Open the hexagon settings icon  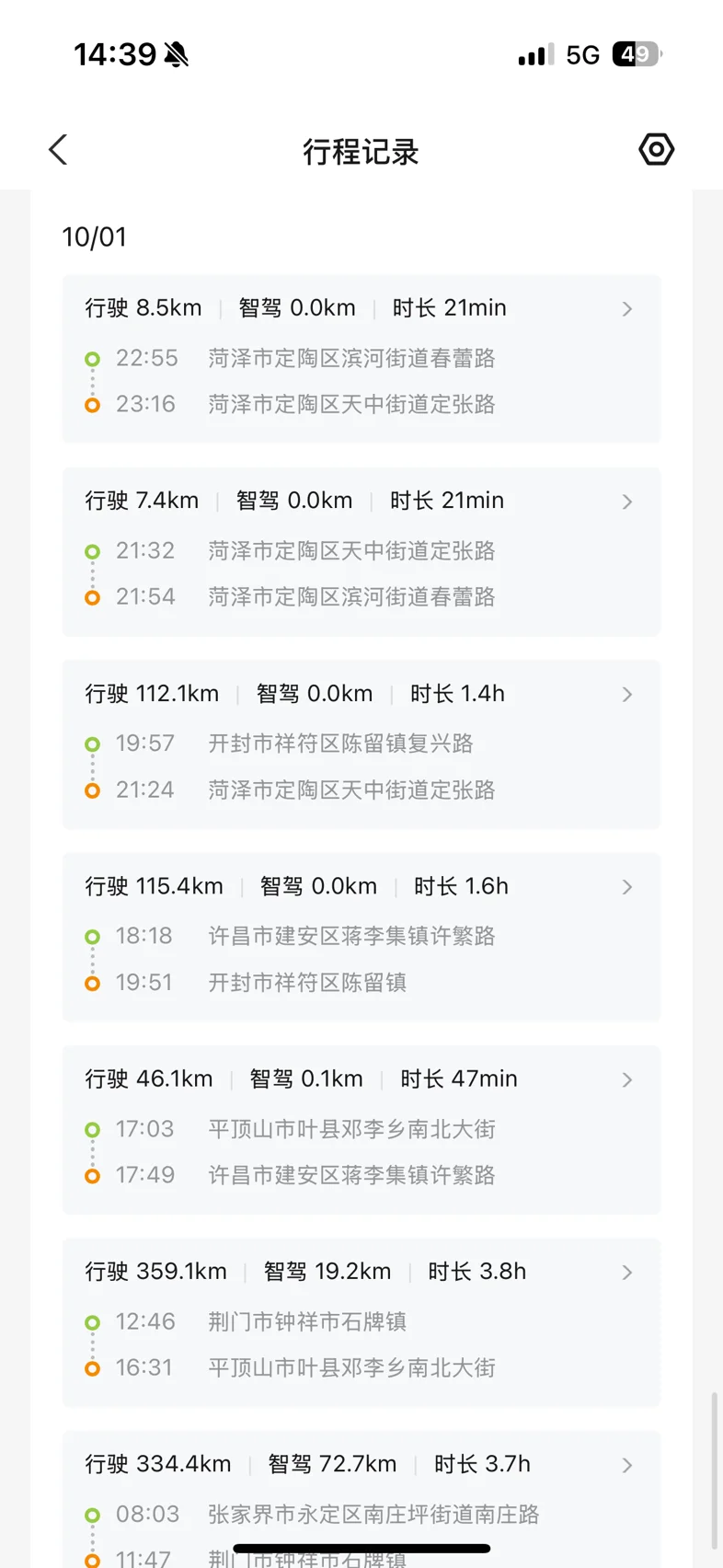click(x=656, y=149)
